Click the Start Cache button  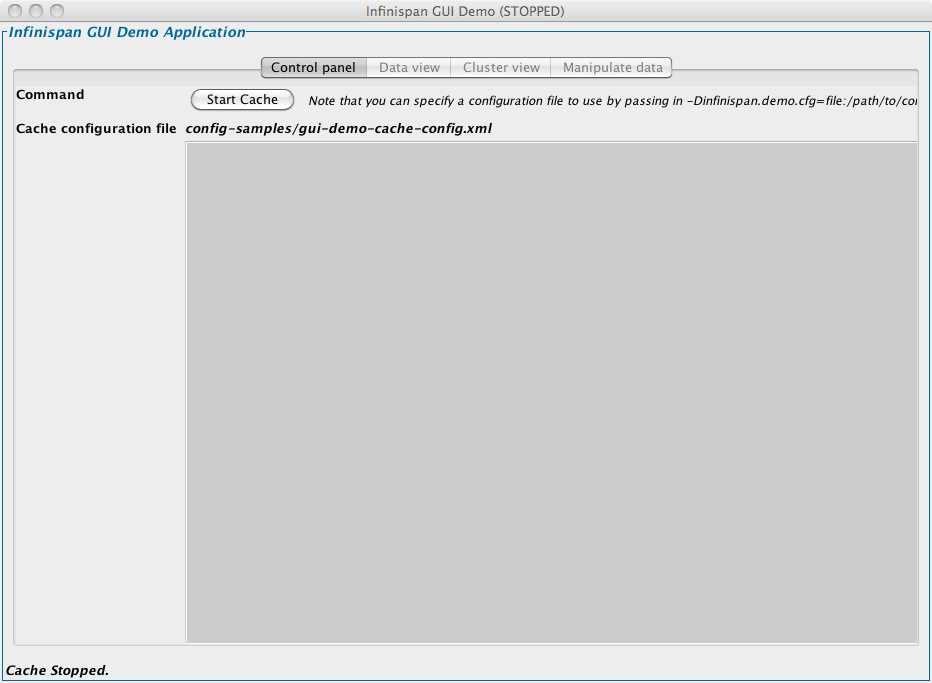tap(242, 100)
